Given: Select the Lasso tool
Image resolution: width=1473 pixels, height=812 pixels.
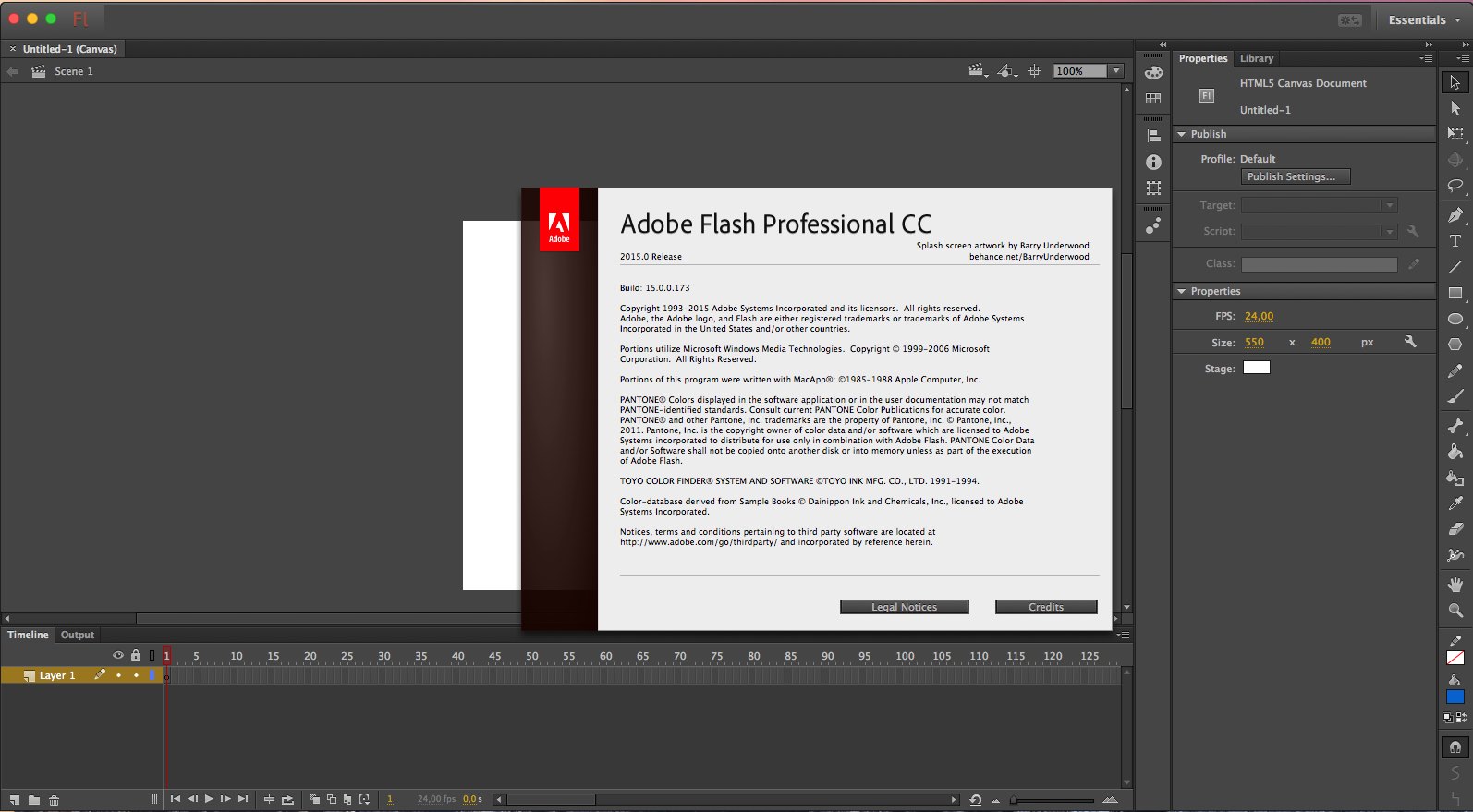Looking at the screenshot, I should pyautogui.click(x=1455, y=186).
